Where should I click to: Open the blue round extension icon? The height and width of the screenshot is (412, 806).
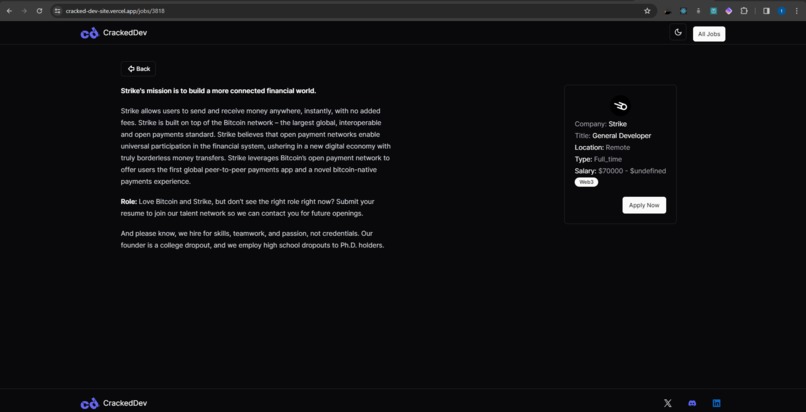pyautogui.click(x=683, y=11)
